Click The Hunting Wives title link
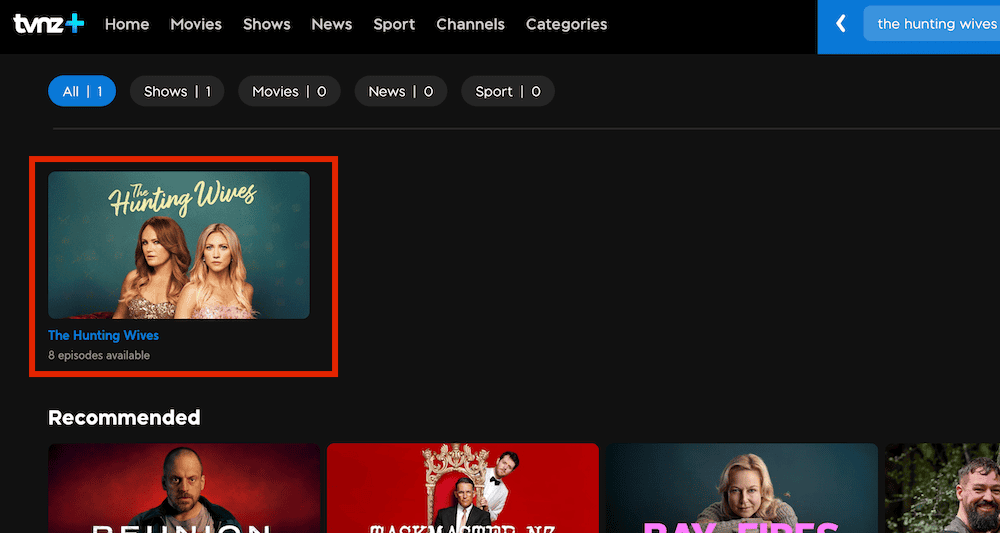The width and height of the screenshot is (1000, 533). click(103, 335)
